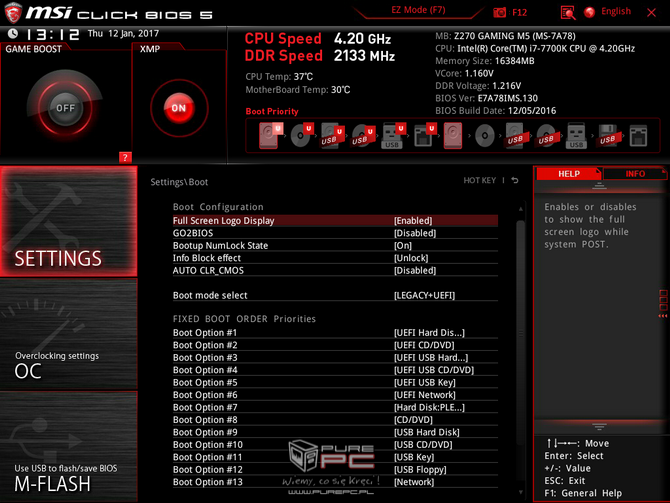Open Boot Option #2 UEFI CD/DVD dropdown
This screenshot has width=670, height=503.
tap(424, 345)
